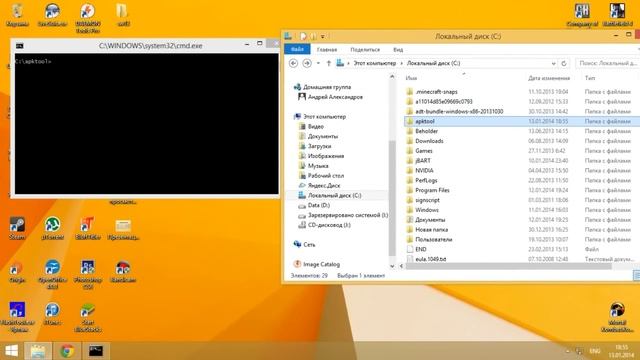Select Этот компьютер in the address path
The height and width of the screenshot is (360, 640).
point(374,63)
